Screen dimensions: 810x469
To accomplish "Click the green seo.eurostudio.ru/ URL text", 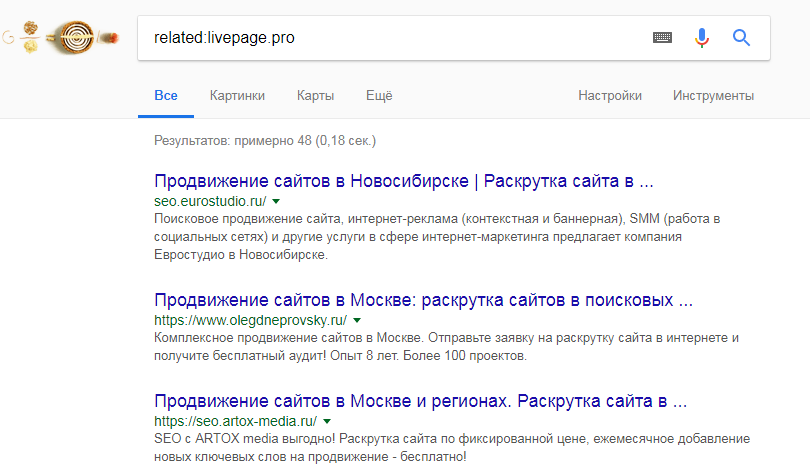I will click(x=210, y=201).
